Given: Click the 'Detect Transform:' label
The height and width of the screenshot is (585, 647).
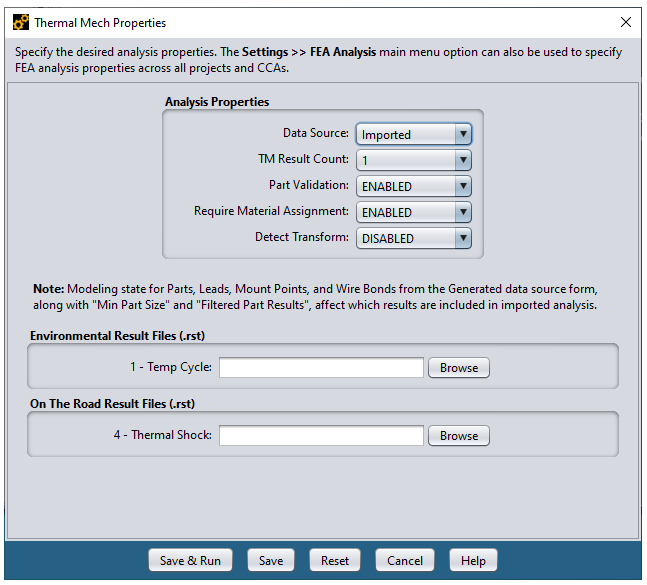Looking at the screenshot, I should 302,237.
